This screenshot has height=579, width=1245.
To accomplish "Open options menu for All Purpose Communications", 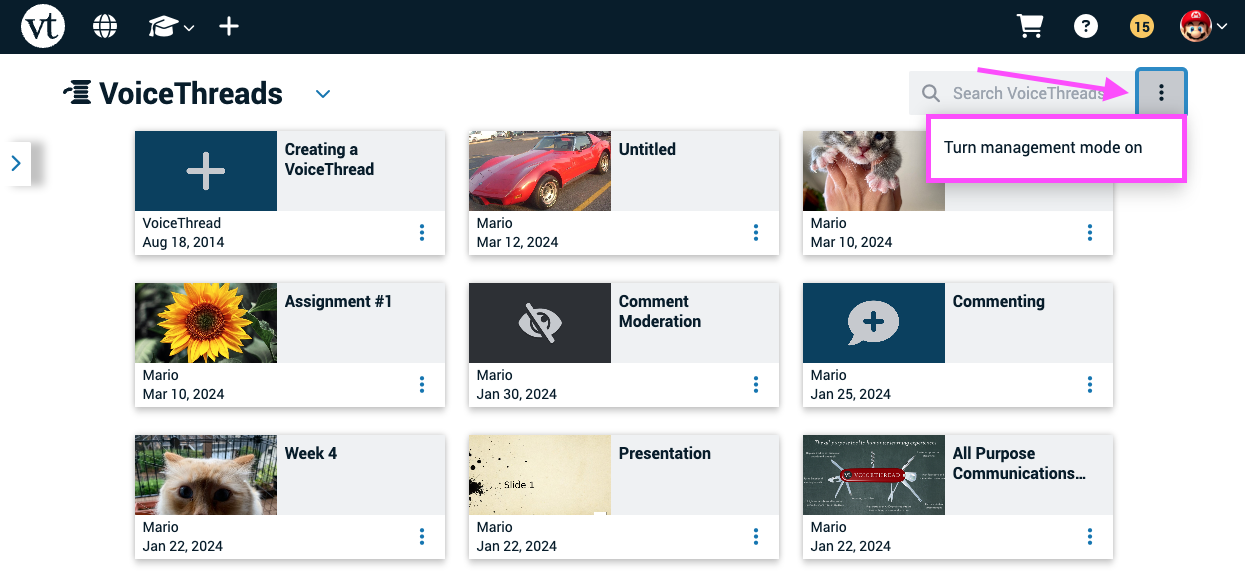I will click(x=1090, y=537).
